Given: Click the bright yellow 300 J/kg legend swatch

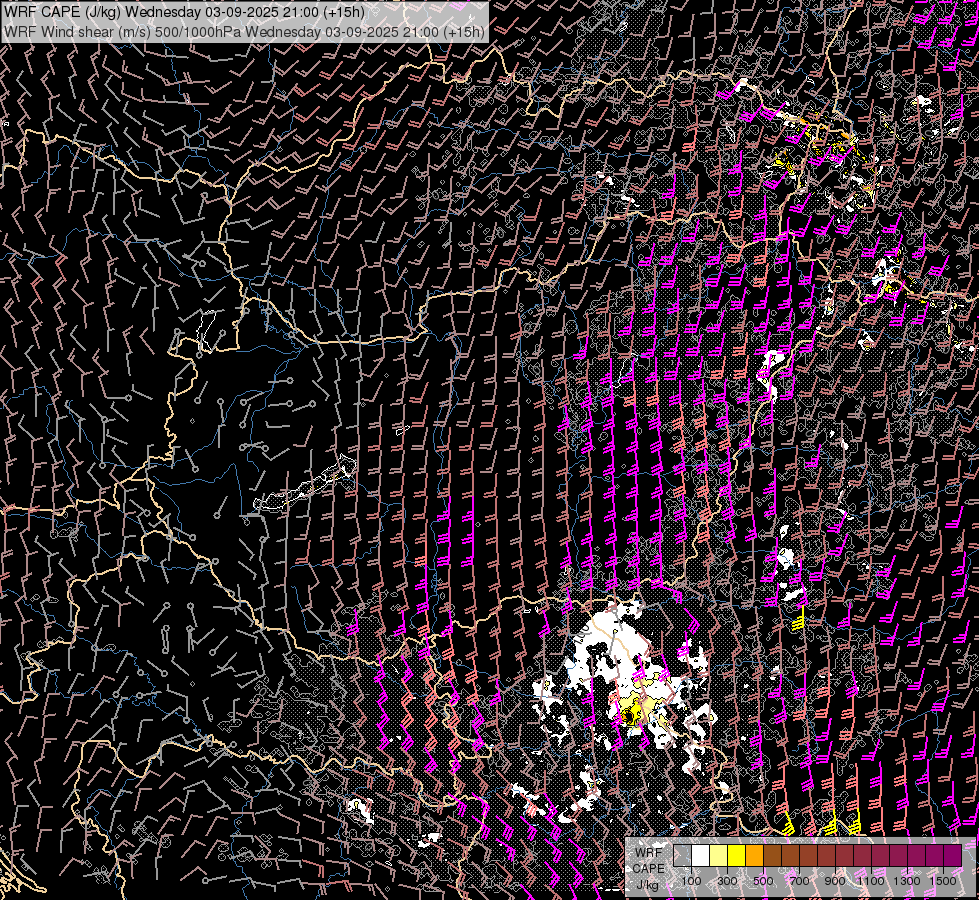Looking at the screenshot, I should pyautogui.click(x=737, y=855).
